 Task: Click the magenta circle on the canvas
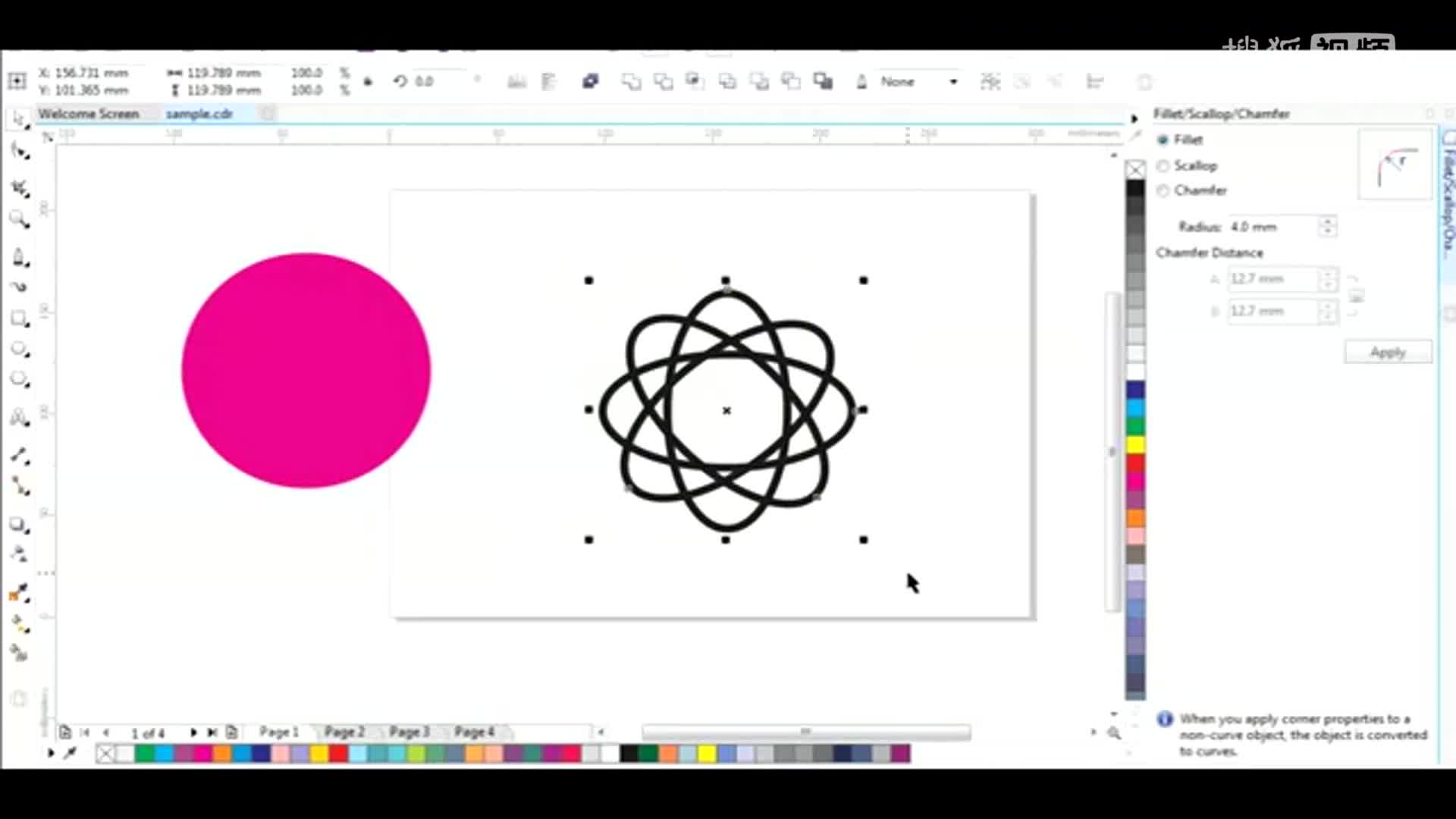pyautogui.click(x=306, y=370)
